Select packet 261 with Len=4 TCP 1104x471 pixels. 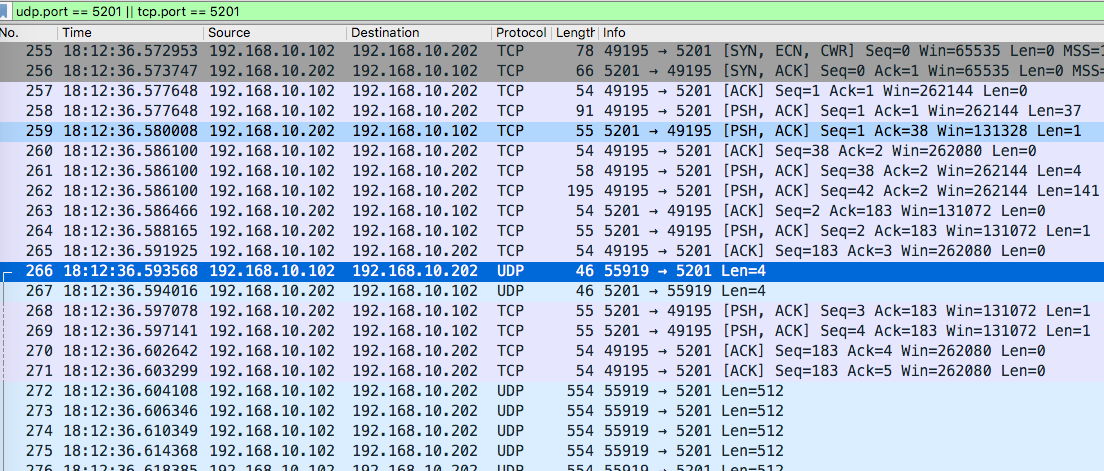pos(552,170)
